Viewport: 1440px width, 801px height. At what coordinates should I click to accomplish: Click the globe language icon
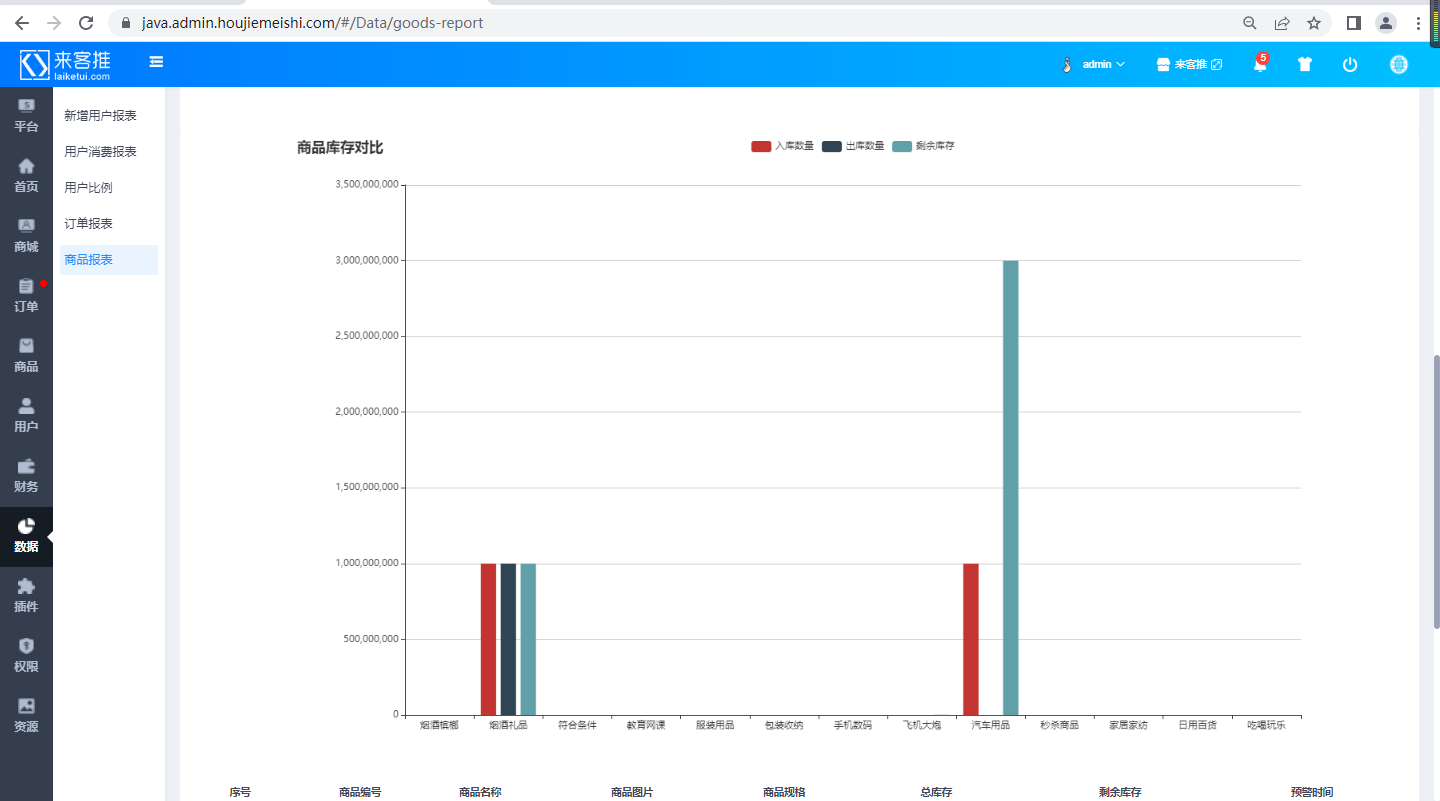click(x=1399, y=64)
